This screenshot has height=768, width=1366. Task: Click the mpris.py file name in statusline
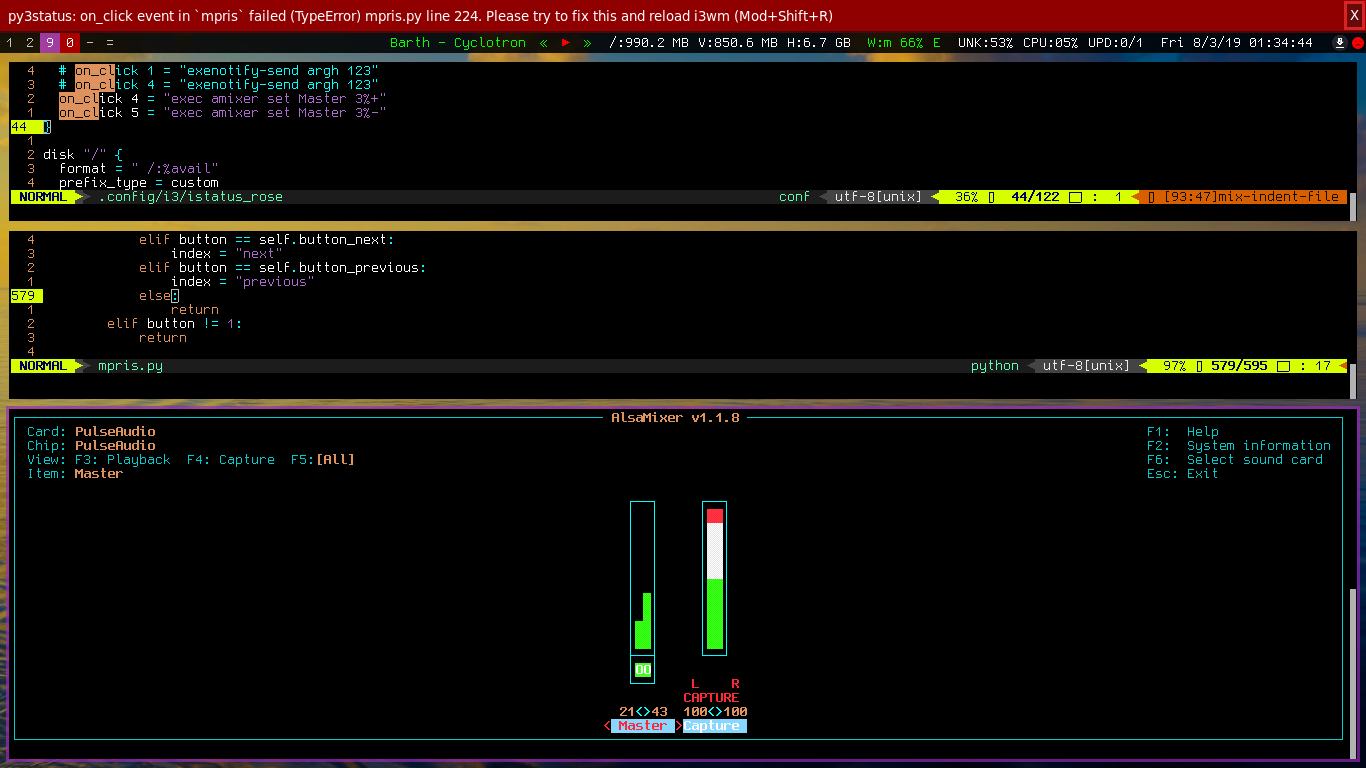pyautogui.click(x=130, y=366)
